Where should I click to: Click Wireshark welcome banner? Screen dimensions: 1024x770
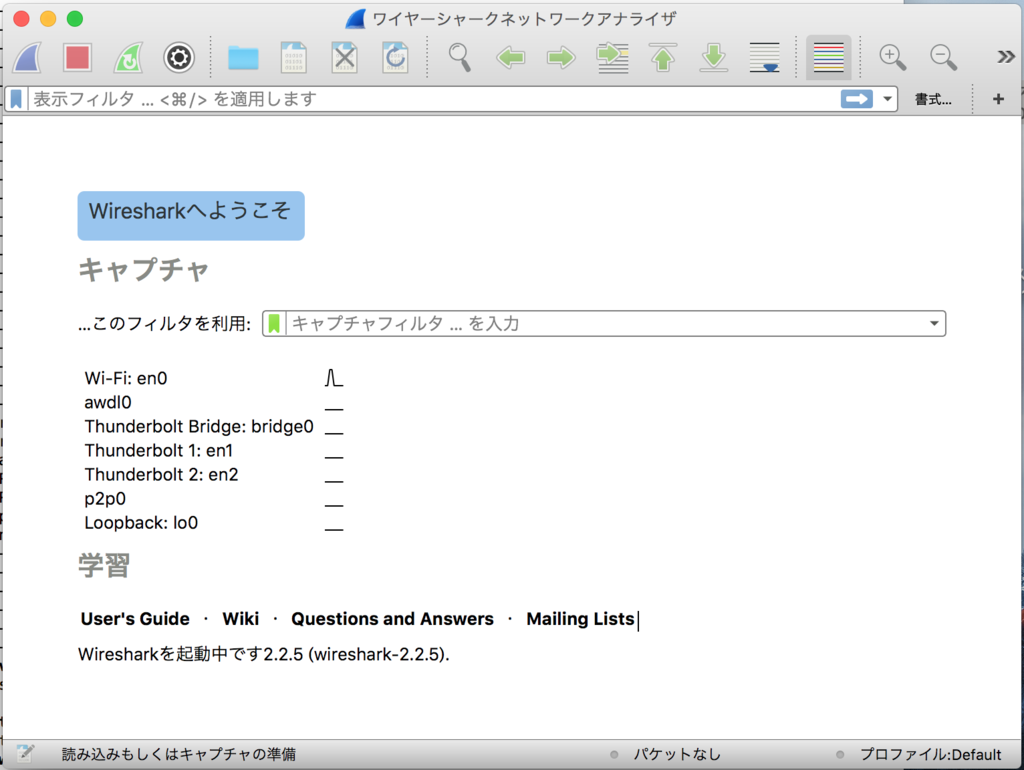tap(191, 216)
